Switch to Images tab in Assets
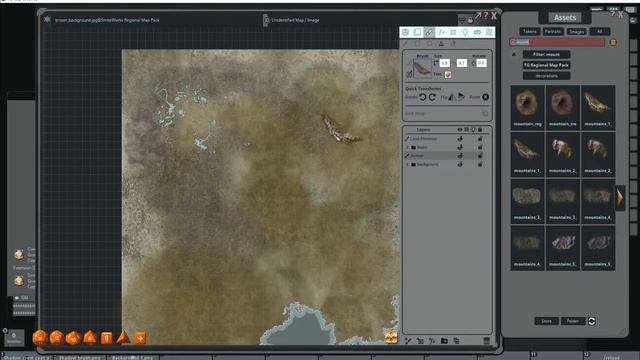 point(576,31)
